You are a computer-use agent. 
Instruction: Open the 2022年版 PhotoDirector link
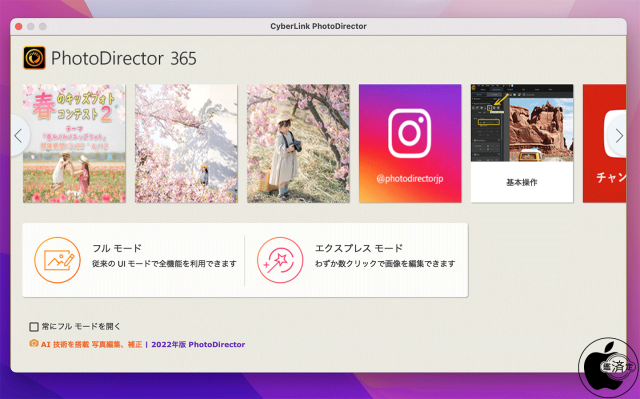pos(198,344)
